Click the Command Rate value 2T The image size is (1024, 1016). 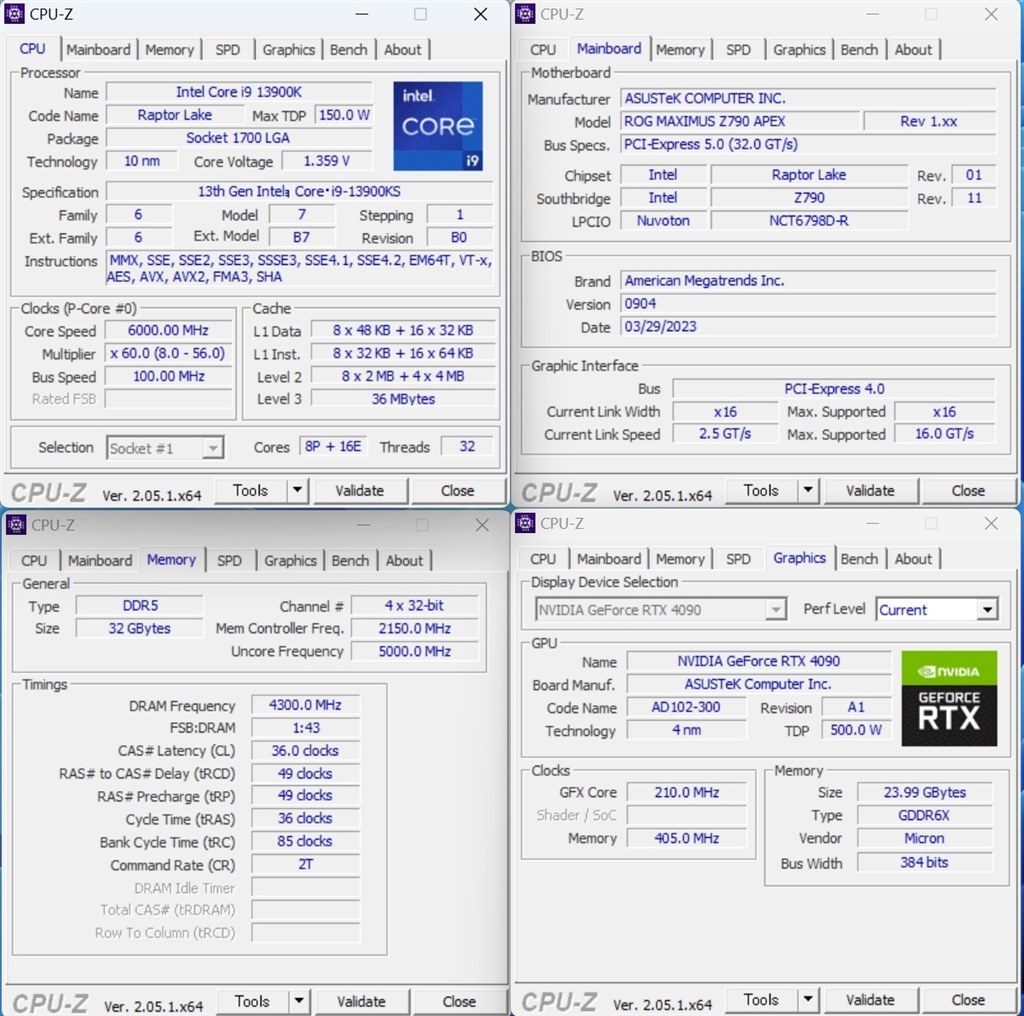pyautogui.click(x=305, y=865)
